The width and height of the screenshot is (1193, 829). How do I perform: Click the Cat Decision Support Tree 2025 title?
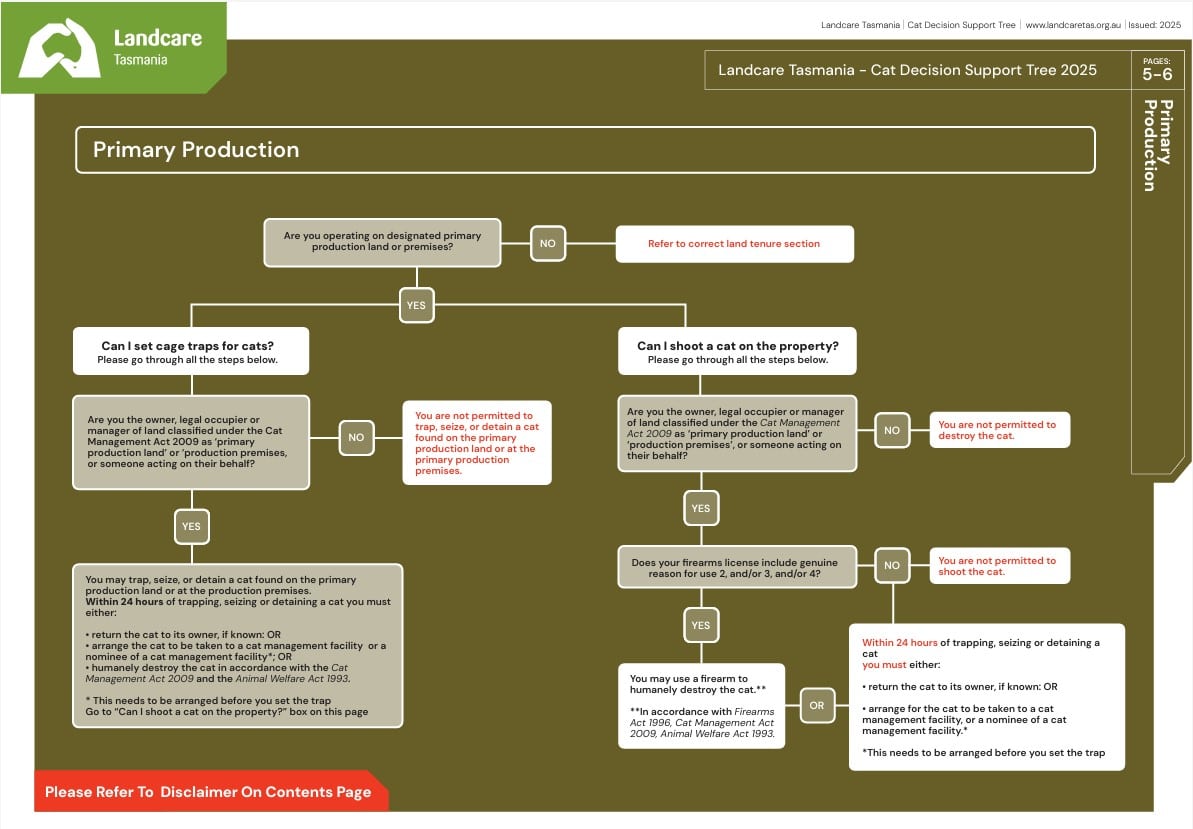point(907,70)
